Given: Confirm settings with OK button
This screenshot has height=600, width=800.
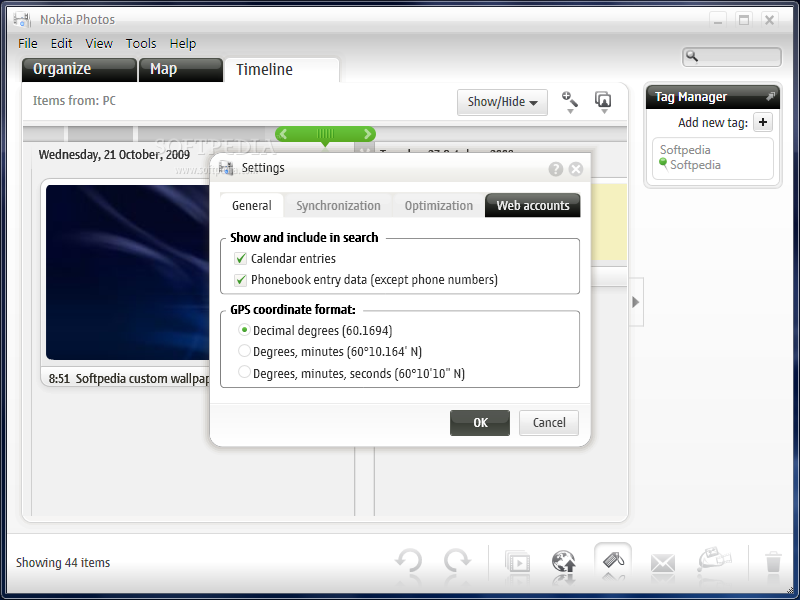Looking at the screenshot, I should (480, 422).
